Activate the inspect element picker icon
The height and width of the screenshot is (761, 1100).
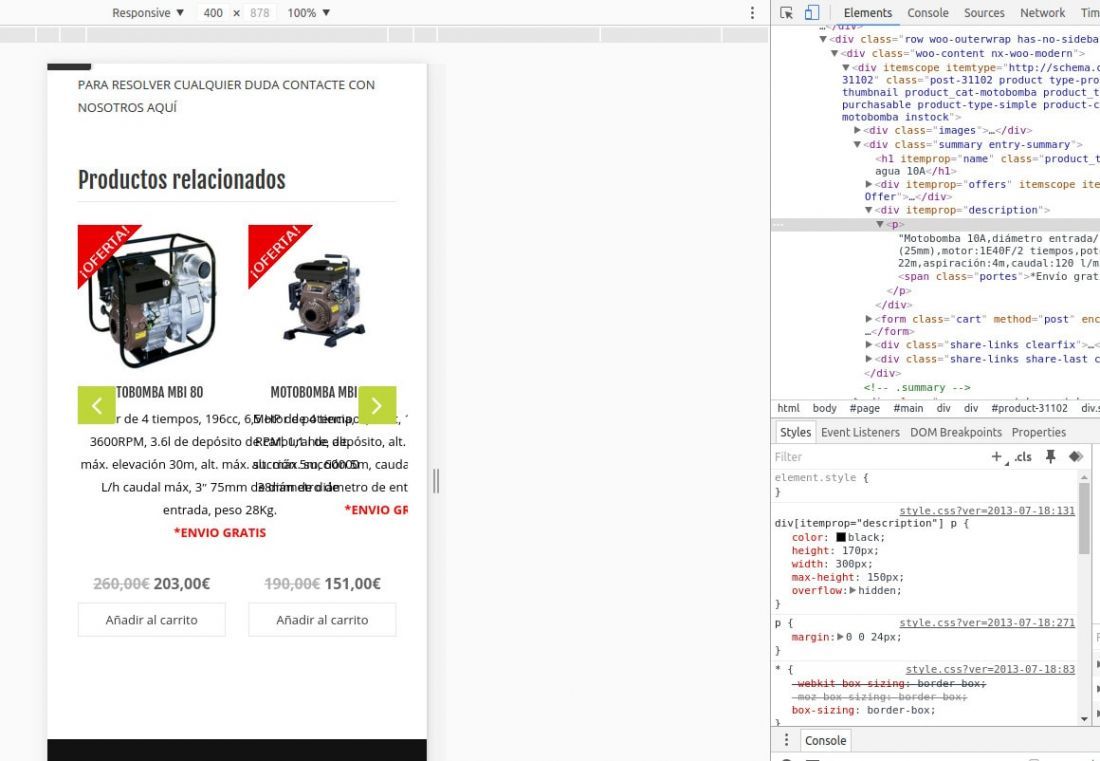[x=786, y=13]
